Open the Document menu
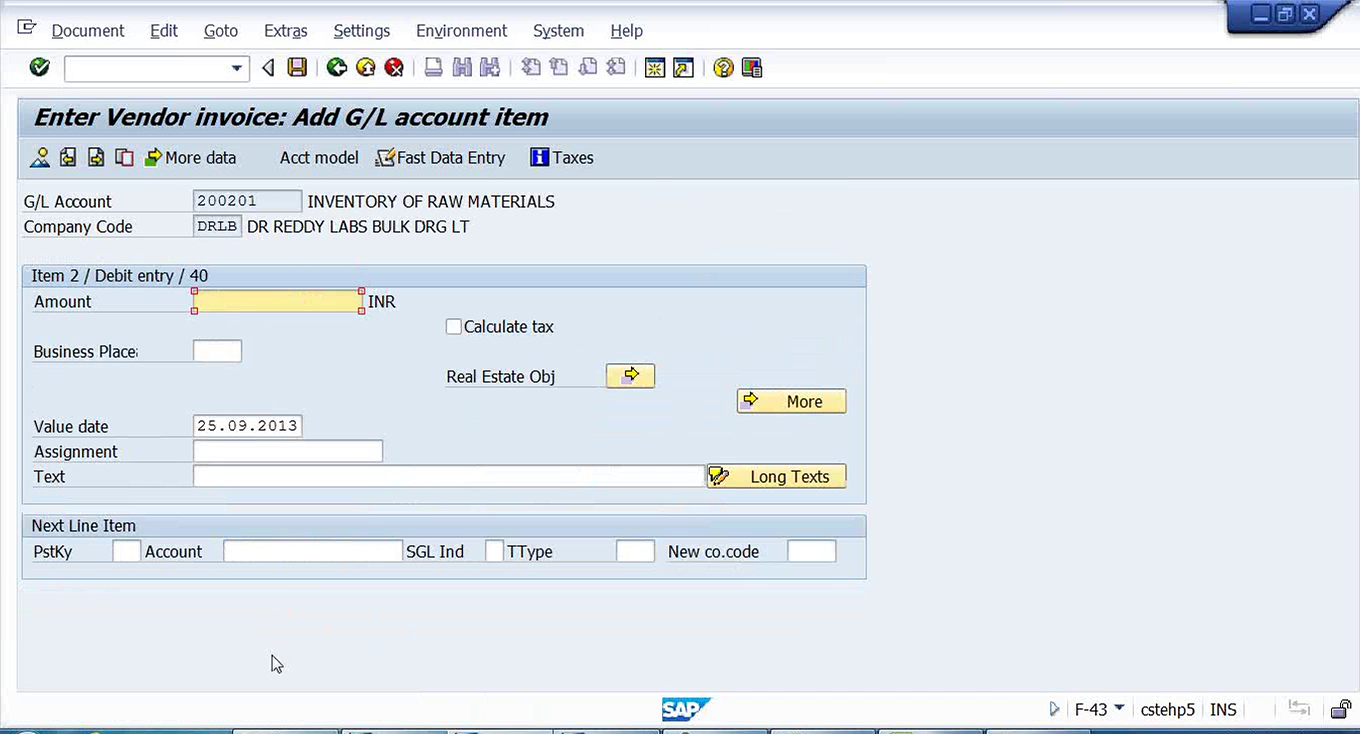The width and height of the screenshot is (1360, 734). (x=88, y=31)
